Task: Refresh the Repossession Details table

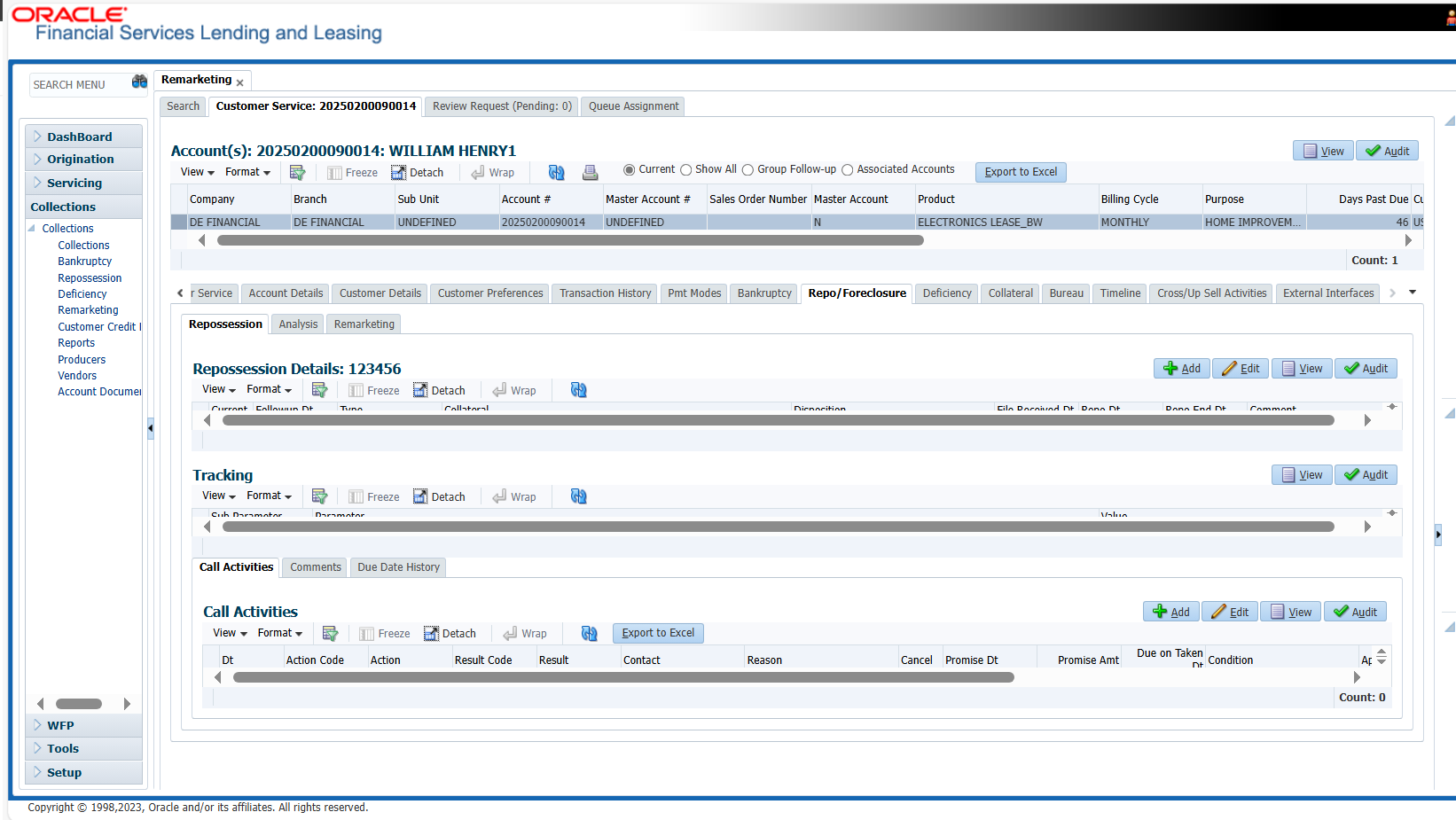Action: pyautogui.click(x=578, y=390)
